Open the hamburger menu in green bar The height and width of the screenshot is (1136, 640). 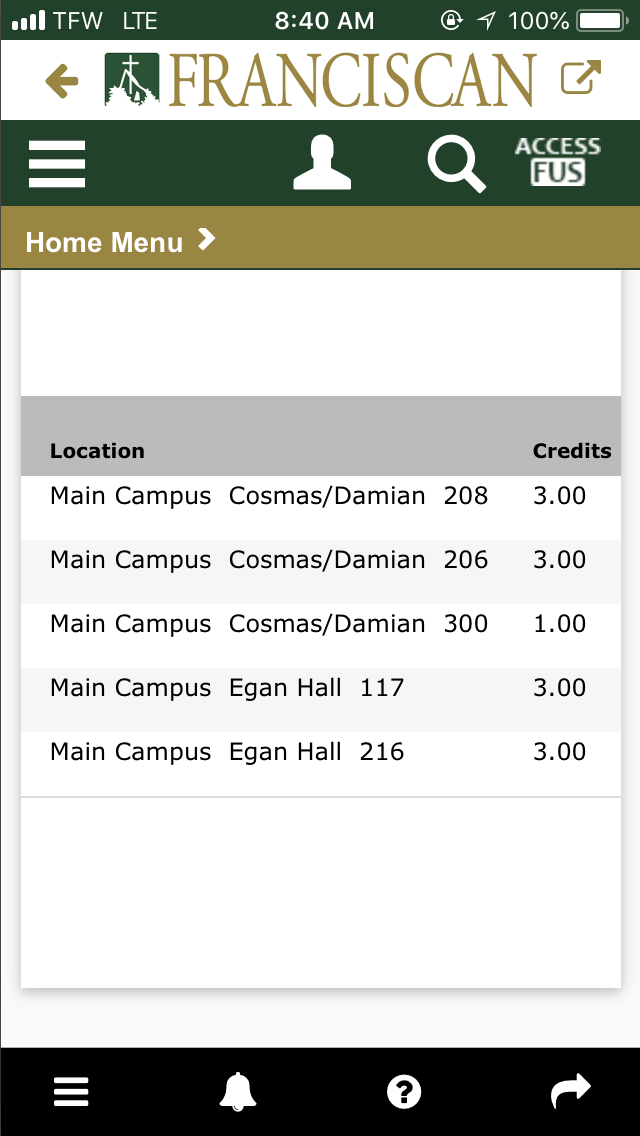(57, 164)
